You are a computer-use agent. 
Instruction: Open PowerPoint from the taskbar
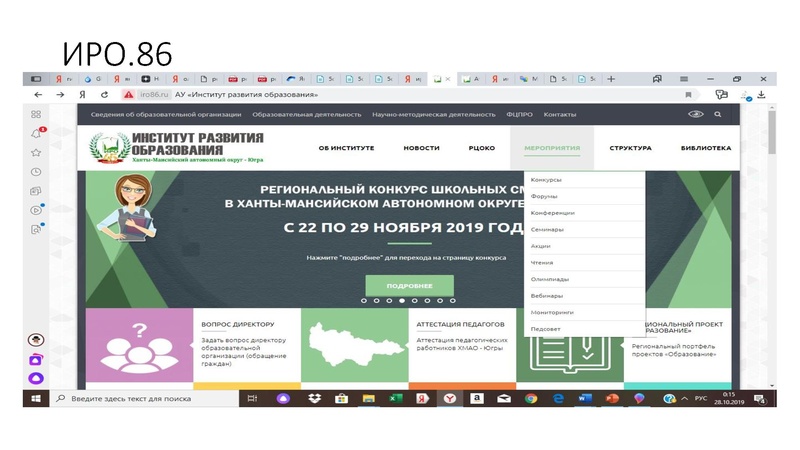click(x=612, y=398)
